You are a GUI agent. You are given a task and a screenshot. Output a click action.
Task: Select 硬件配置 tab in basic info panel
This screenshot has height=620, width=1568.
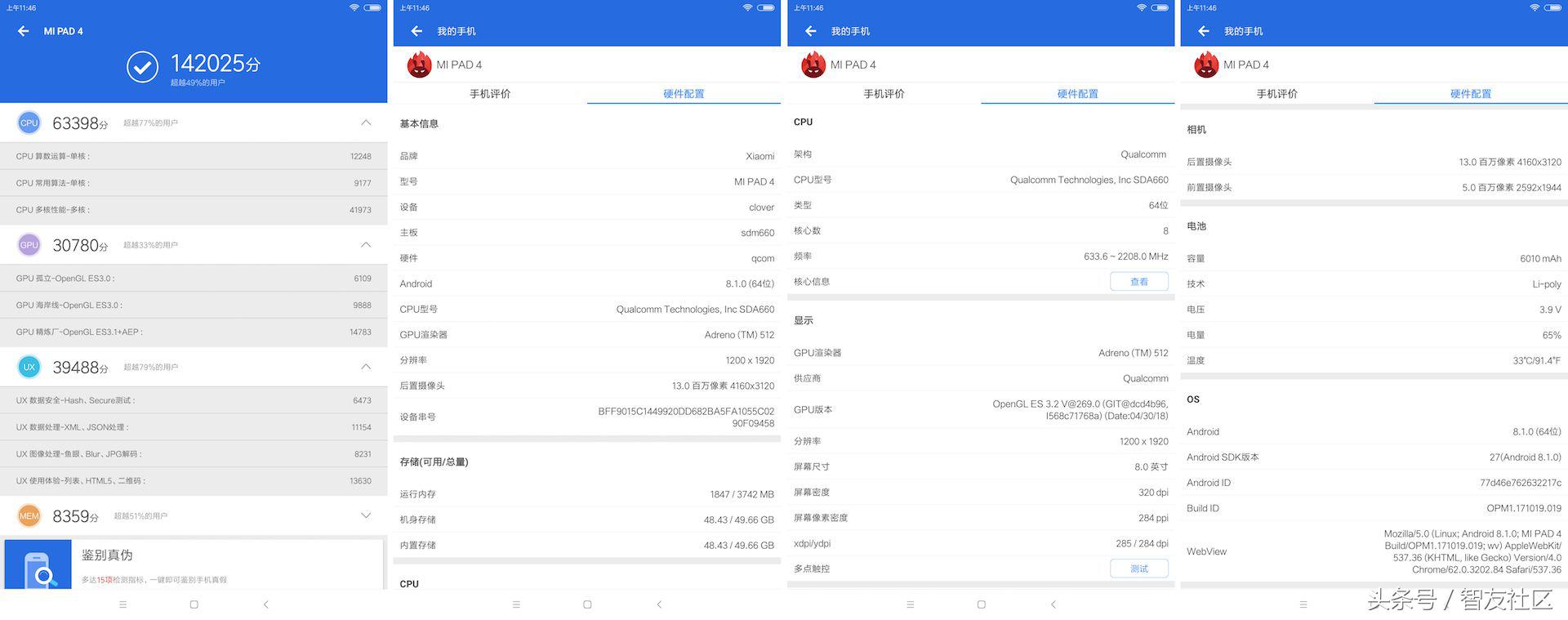[684, 93]
